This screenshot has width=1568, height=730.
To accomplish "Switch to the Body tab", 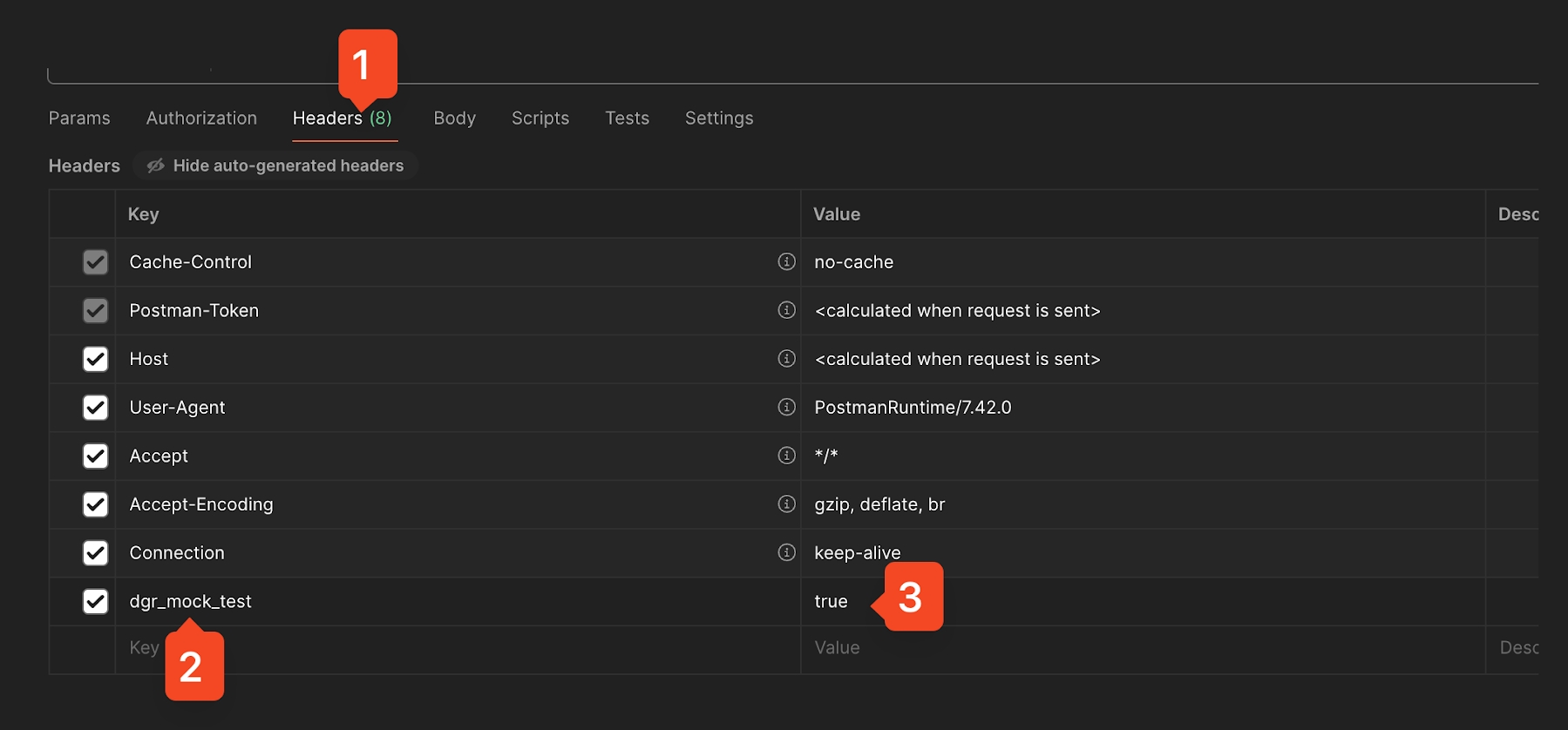I will [454, 118].
